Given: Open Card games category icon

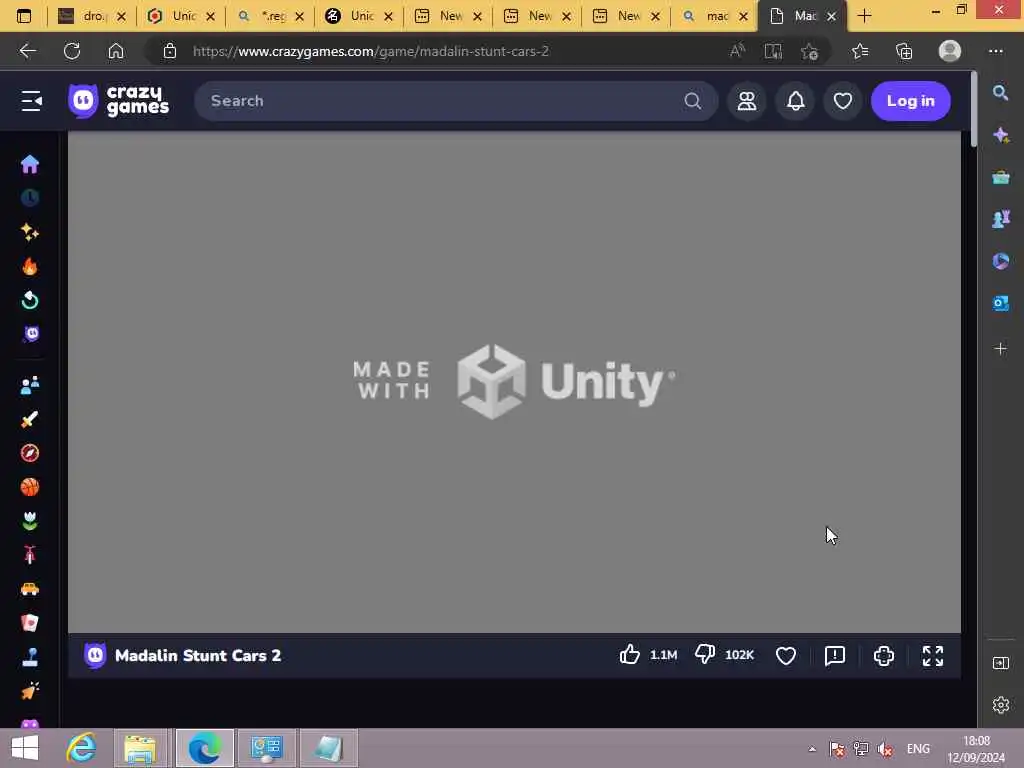Looking at the screenshot, I should (30, 622).
